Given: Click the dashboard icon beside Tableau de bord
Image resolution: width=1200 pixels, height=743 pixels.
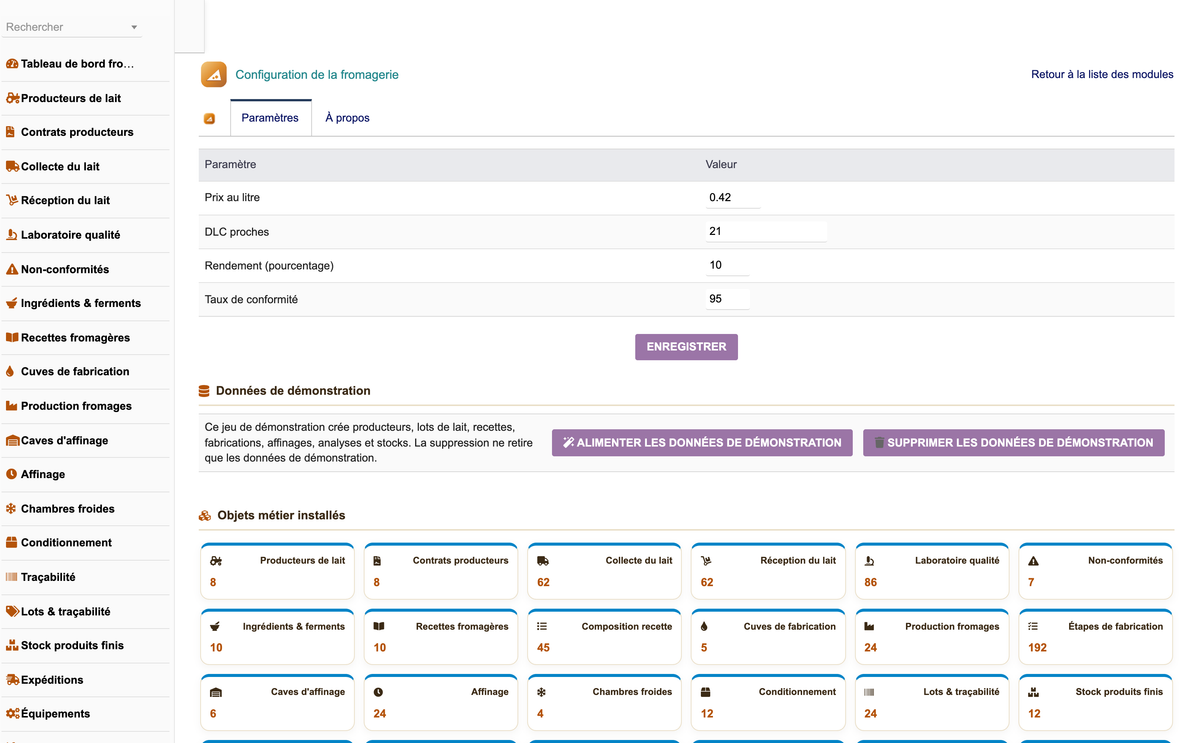Looking at the screenshot, I should [x=12, y=64].
